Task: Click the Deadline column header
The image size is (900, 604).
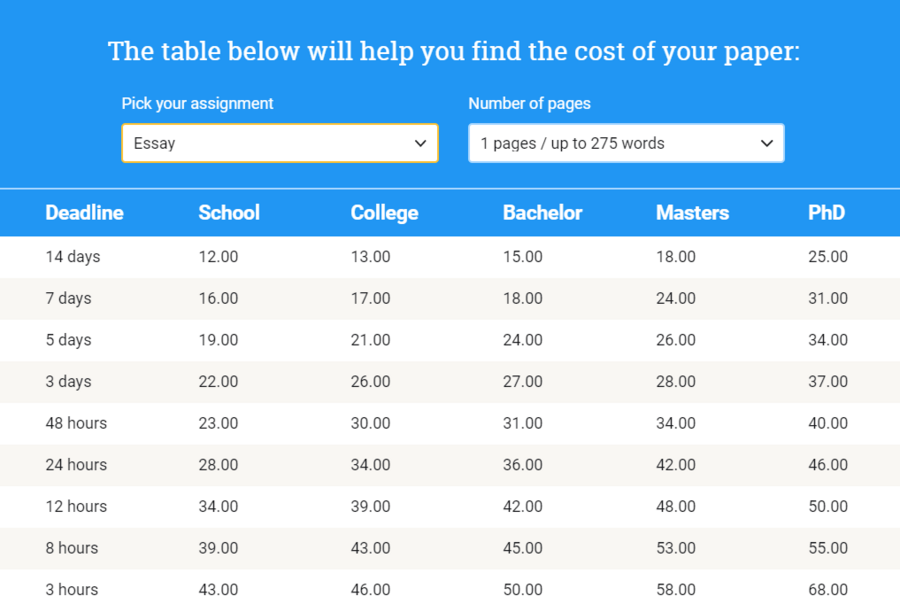Action: point(84,213)
